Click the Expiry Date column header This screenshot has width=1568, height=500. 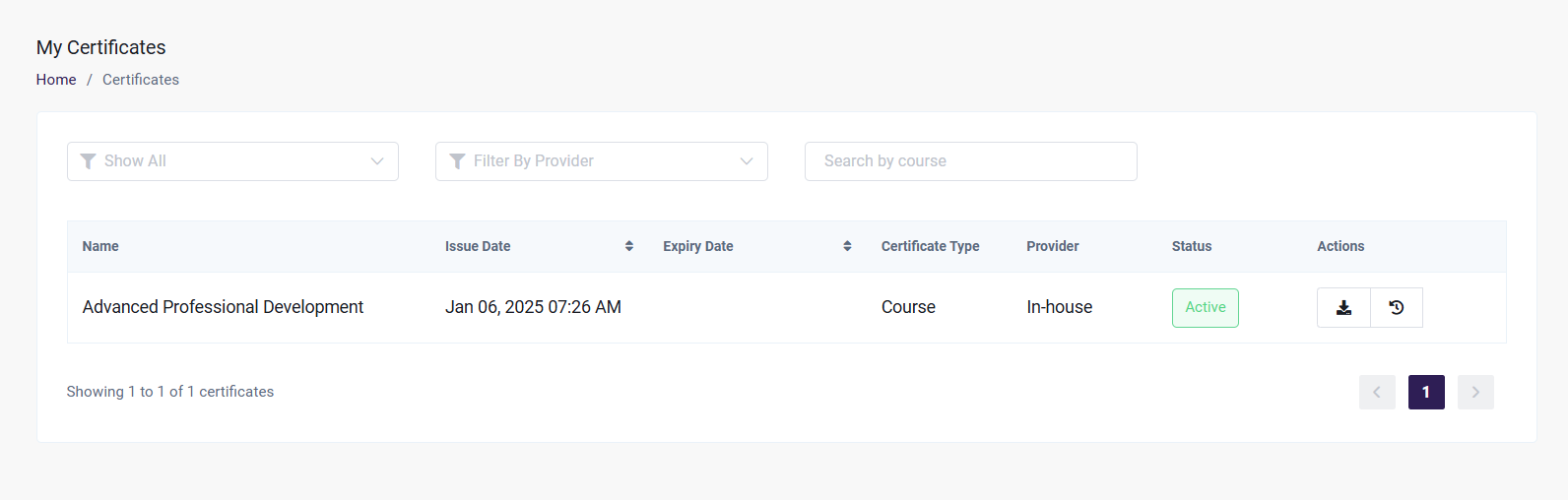pyautogui.click(x=698, y=246)
